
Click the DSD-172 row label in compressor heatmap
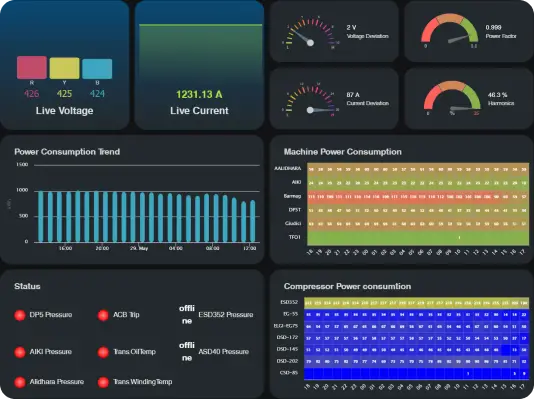point(287,337)
